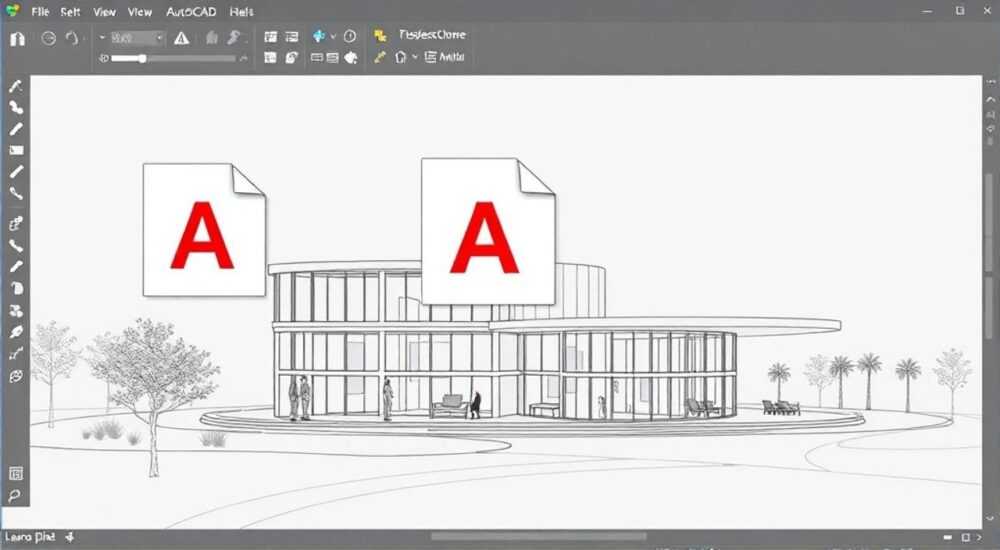1000x550 pixels.
Task: Click the undo curved arrow icon
Action: [72, 38]
